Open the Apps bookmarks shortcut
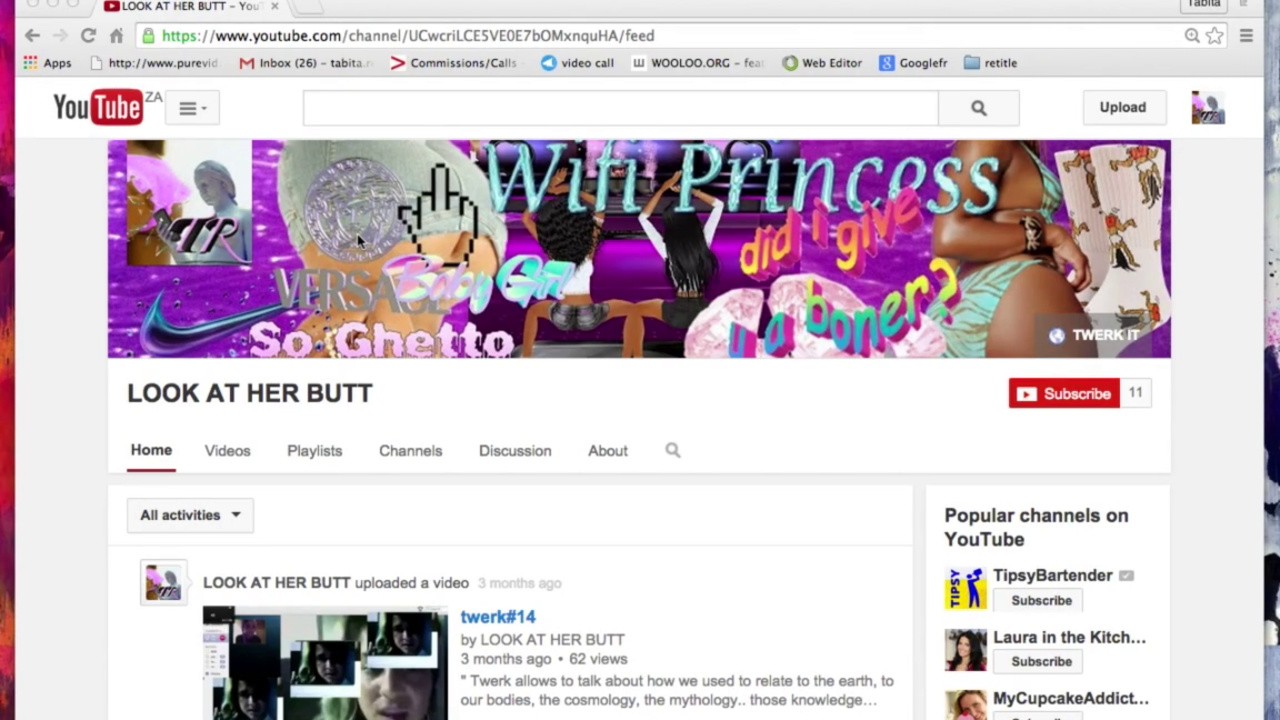 tap(47, 63)
